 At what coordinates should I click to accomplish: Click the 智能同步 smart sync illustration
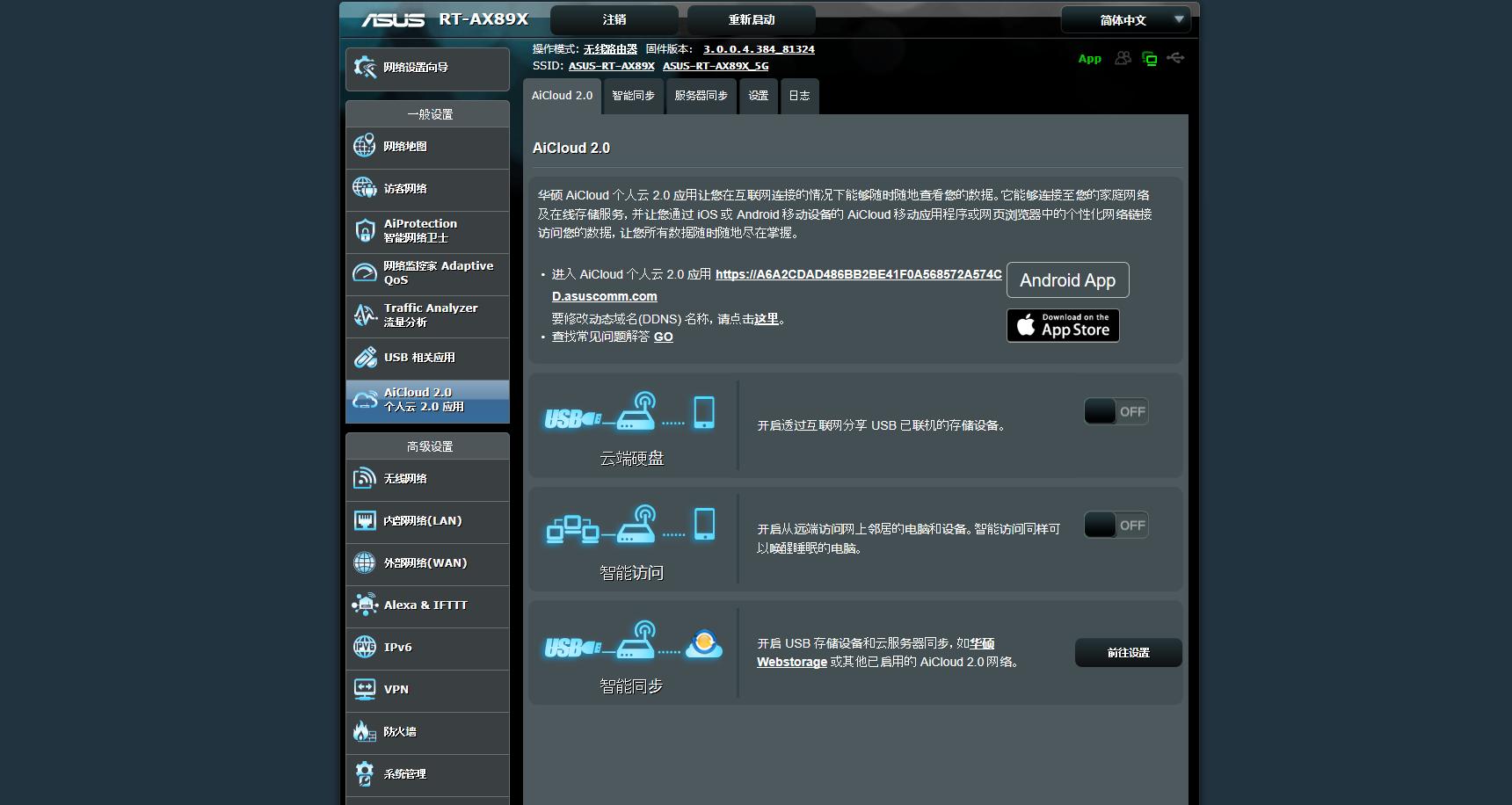coord(633,641)
